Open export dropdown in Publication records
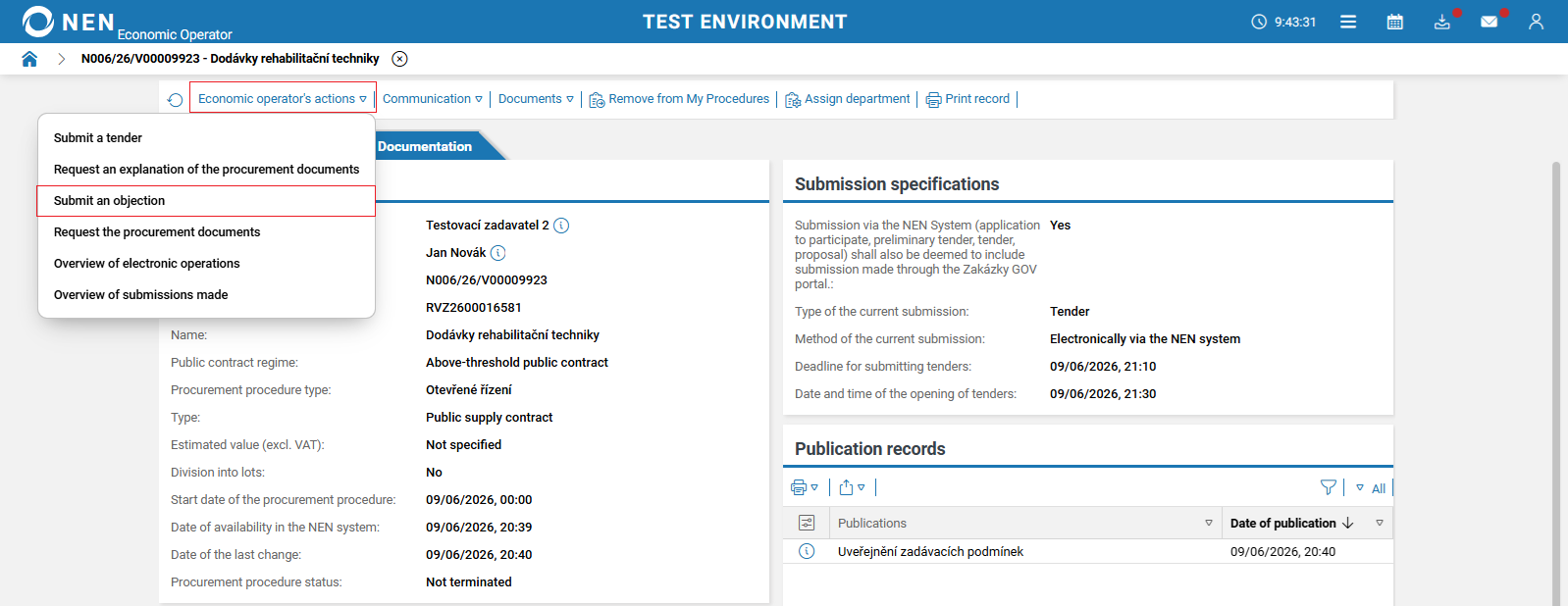 853,487
